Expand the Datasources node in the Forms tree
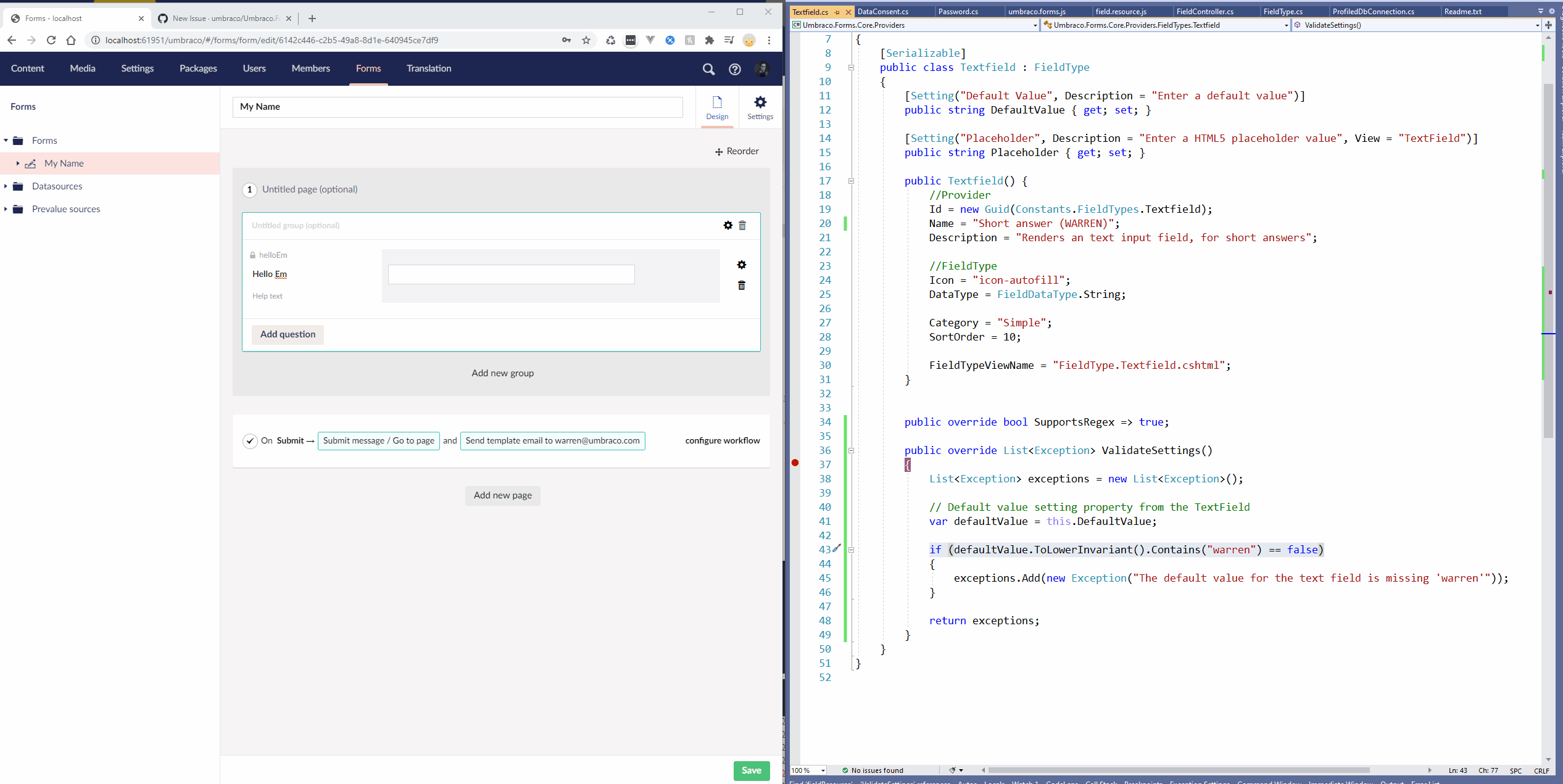The width and height of the screenshot is (1563, 784). [6, 186]
